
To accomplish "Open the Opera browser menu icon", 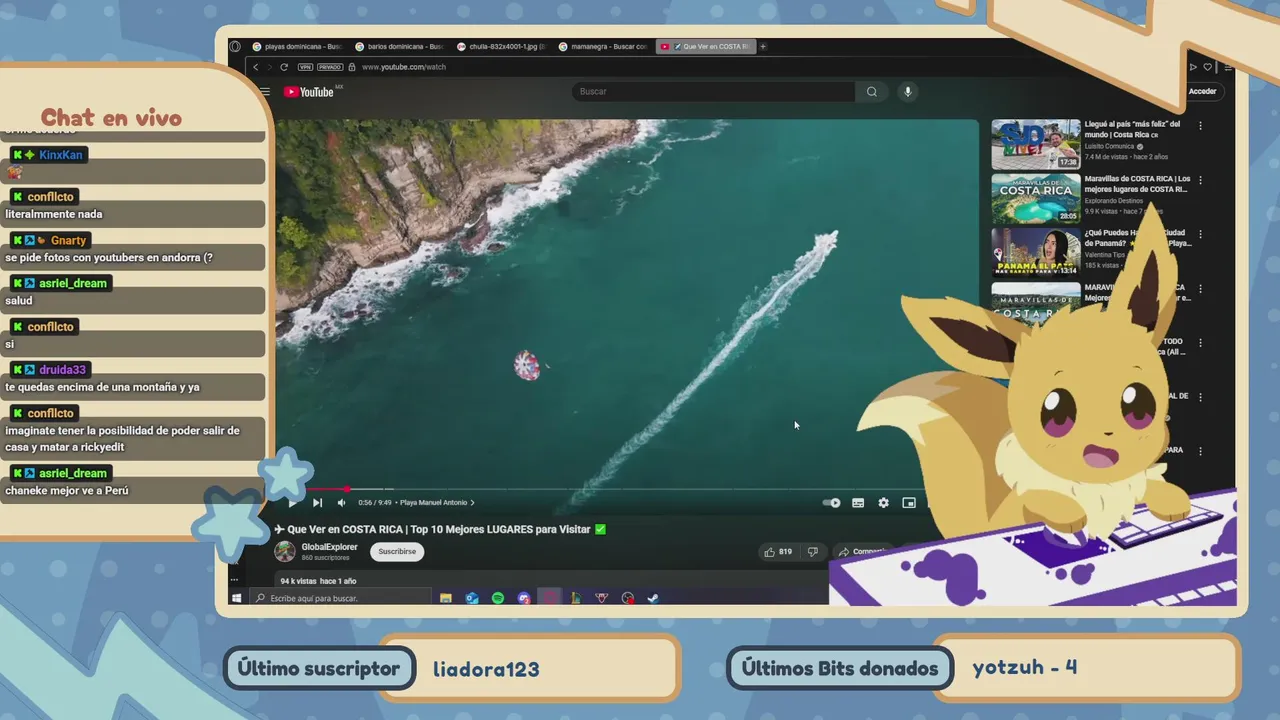I will coord(235,46).
